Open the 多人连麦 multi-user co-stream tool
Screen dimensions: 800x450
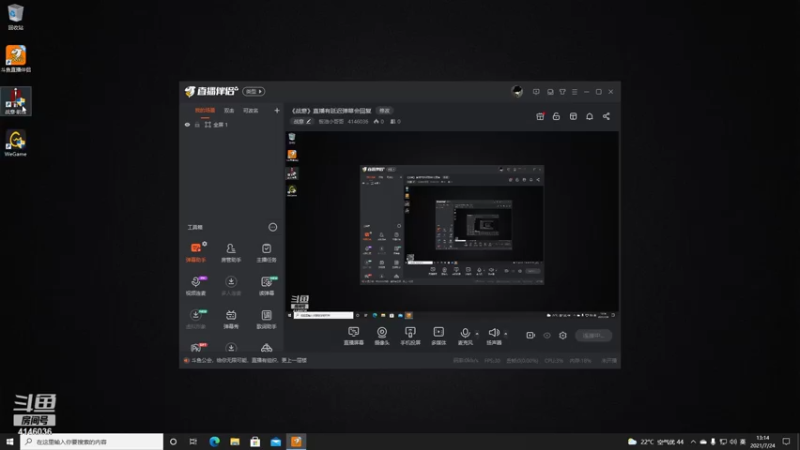(x=231, y=286)
